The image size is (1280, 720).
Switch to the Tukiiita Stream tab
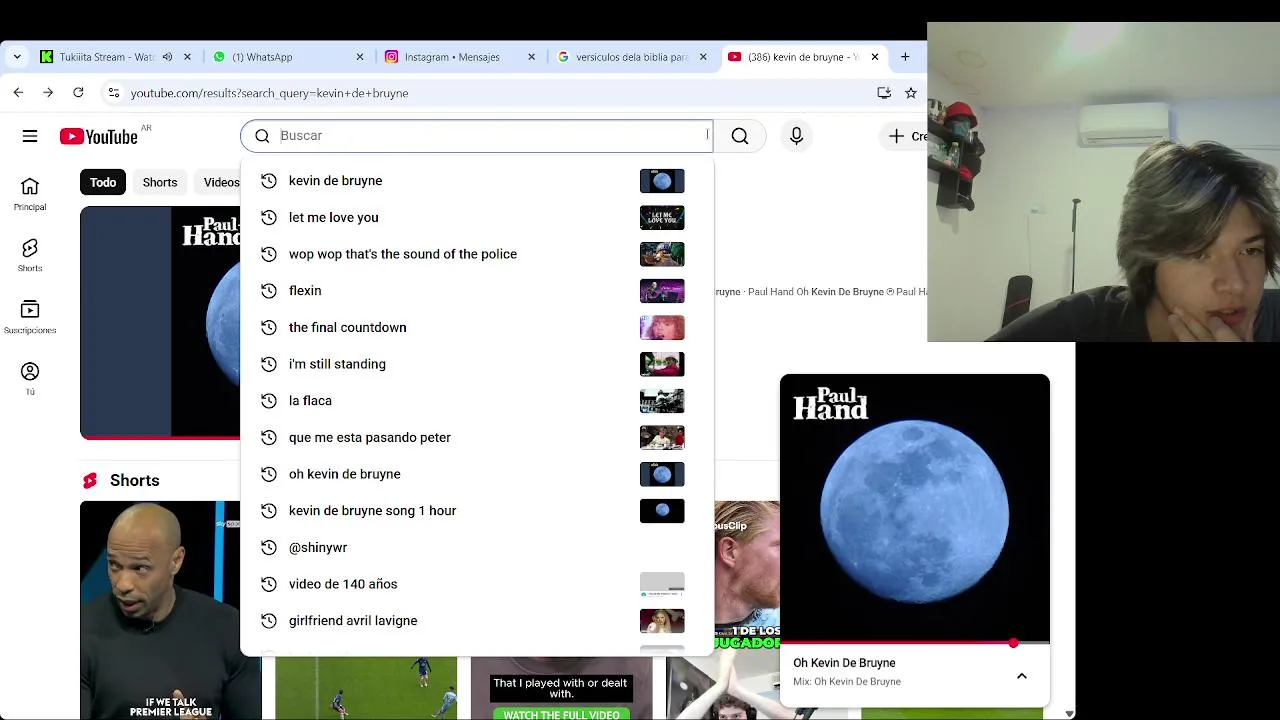106,57
